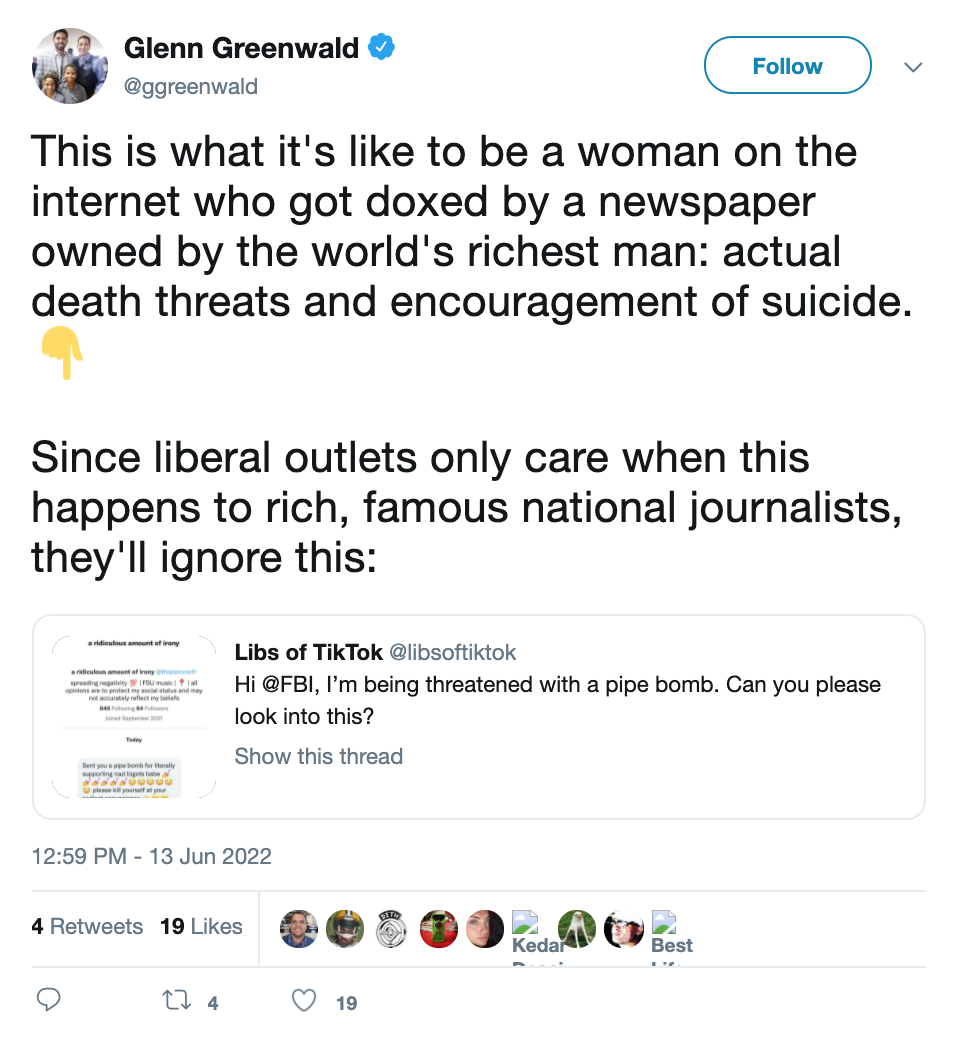Click the liker avatar with football helmet

point(345,929)
